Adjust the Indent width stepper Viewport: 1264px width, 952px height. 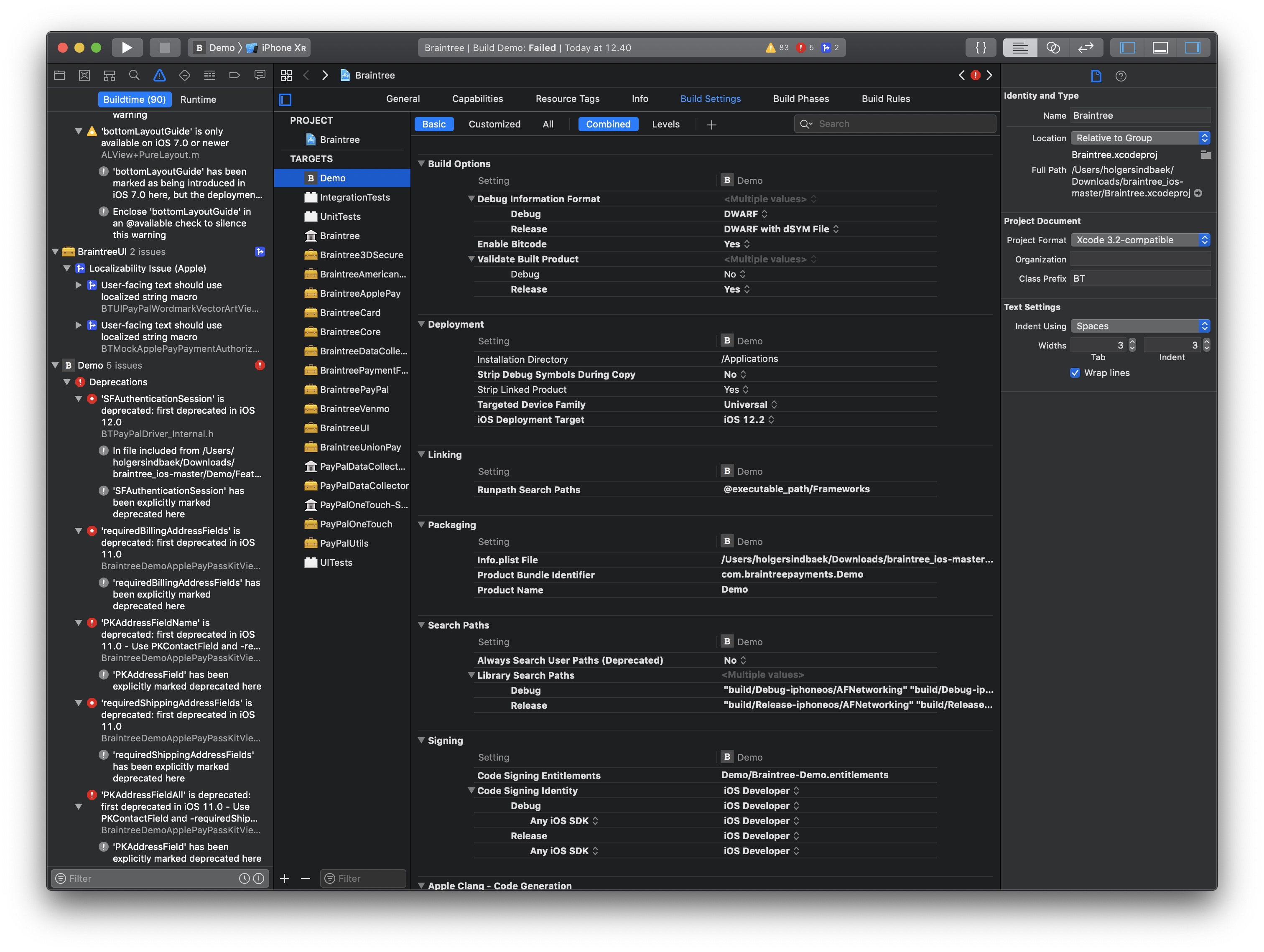pos(1206,345)
